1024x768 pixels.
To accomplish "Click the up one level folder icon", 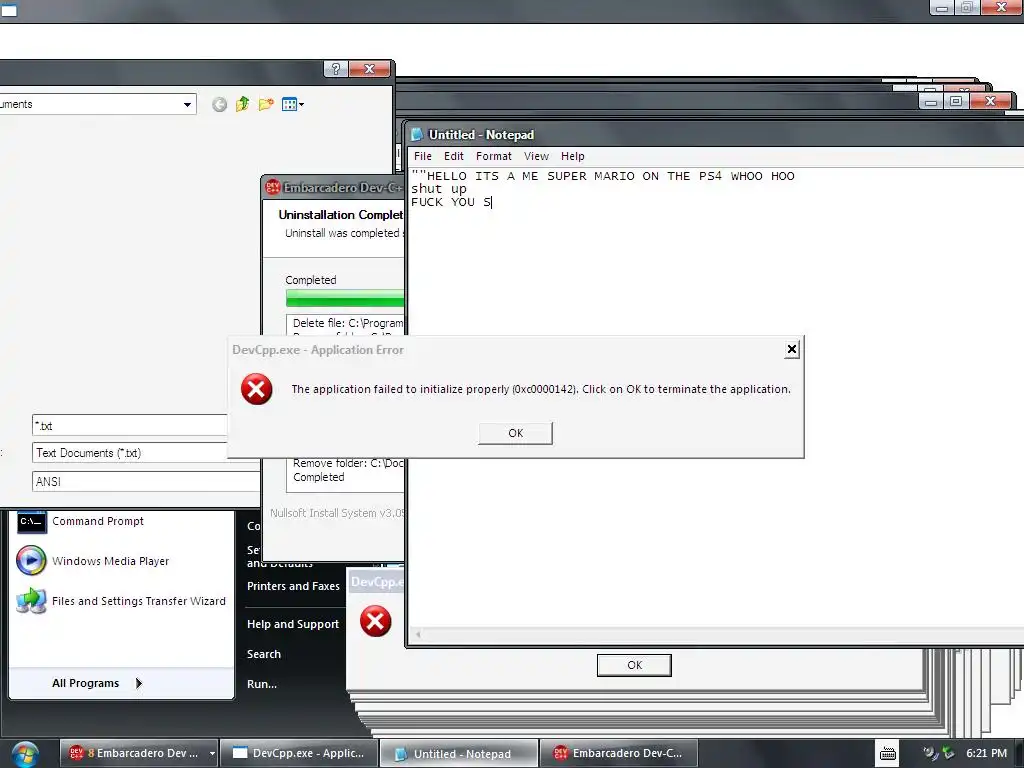I will coord(242,104).
